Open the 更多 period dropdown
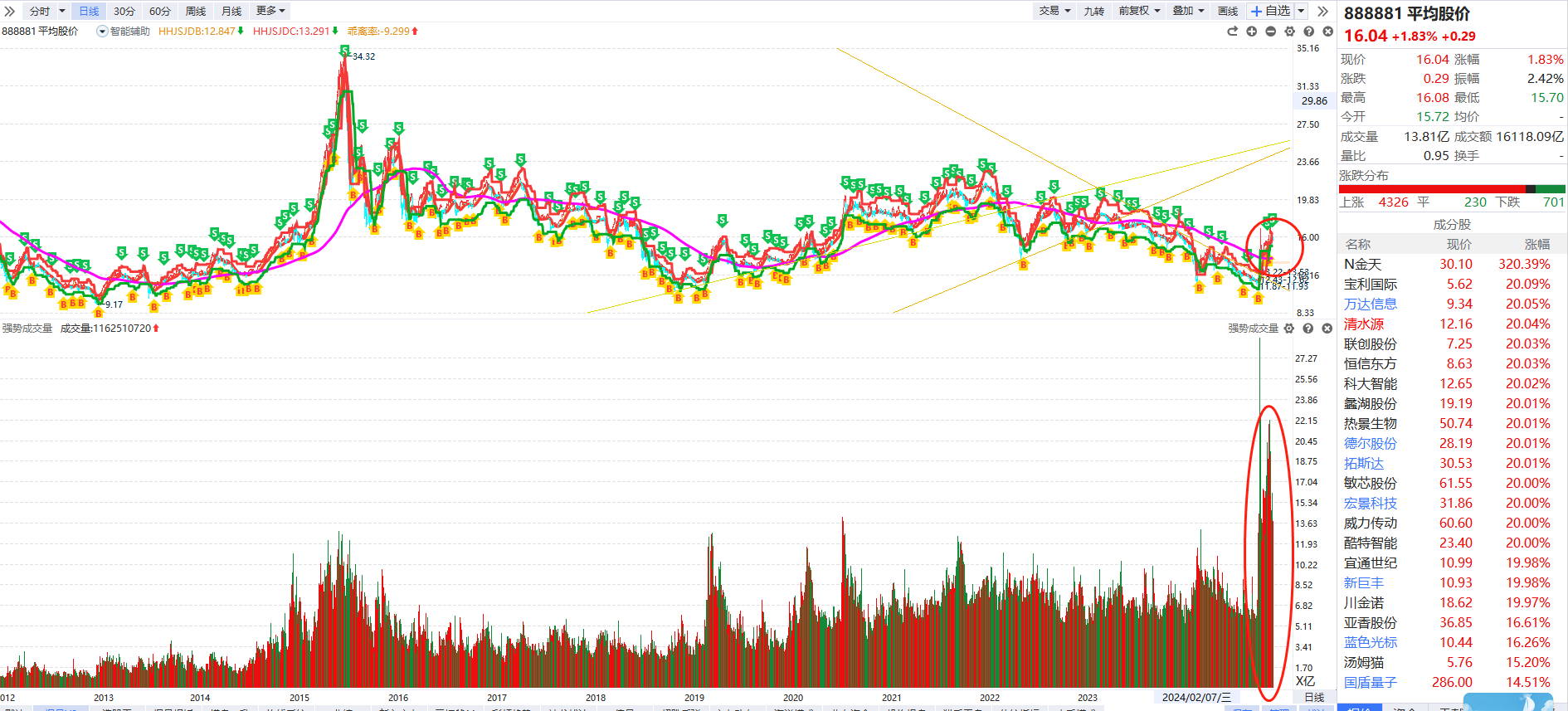1568x711 pixels. pyautogui.click(x=270, y=11)
